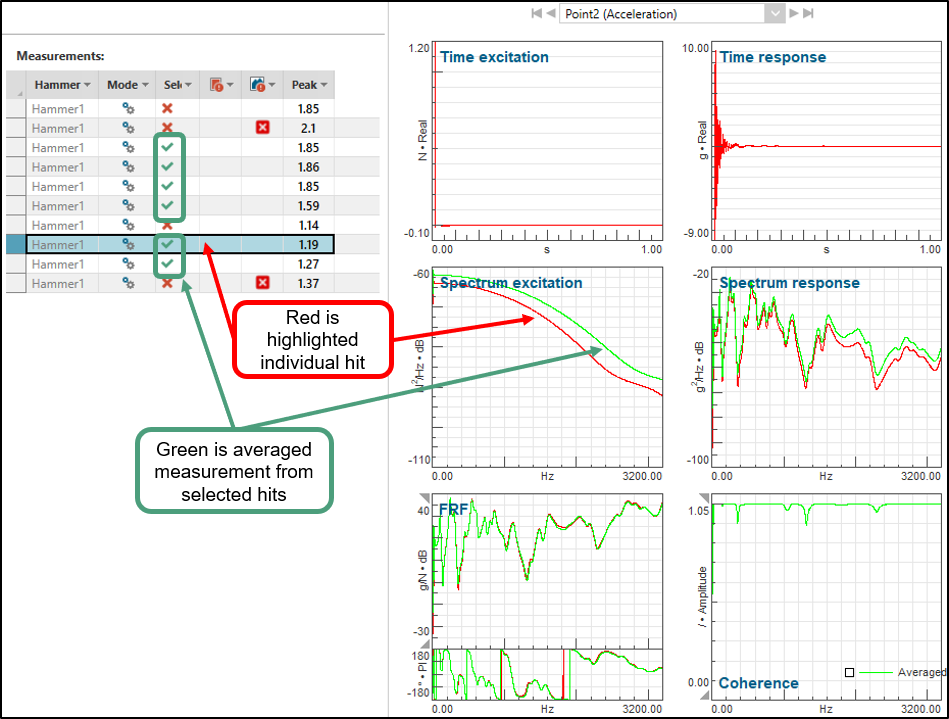
Task: Open Hammer column filter dropdown
Action: click(x=87, y=85)
